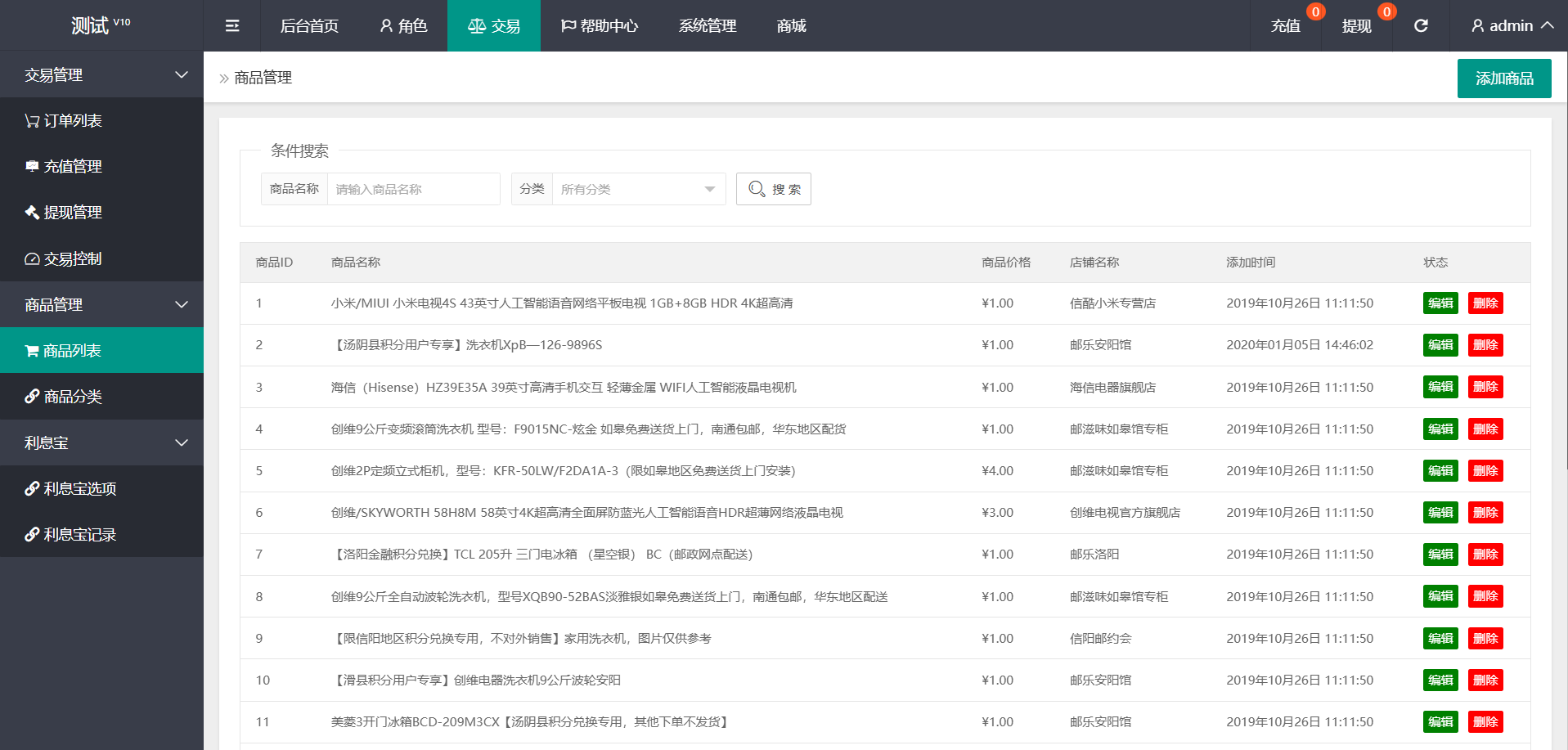Delete product 1 小米电视4S
This screenshot has width=1568, height=750.
pyautogui.click(x=1485, y=303)
